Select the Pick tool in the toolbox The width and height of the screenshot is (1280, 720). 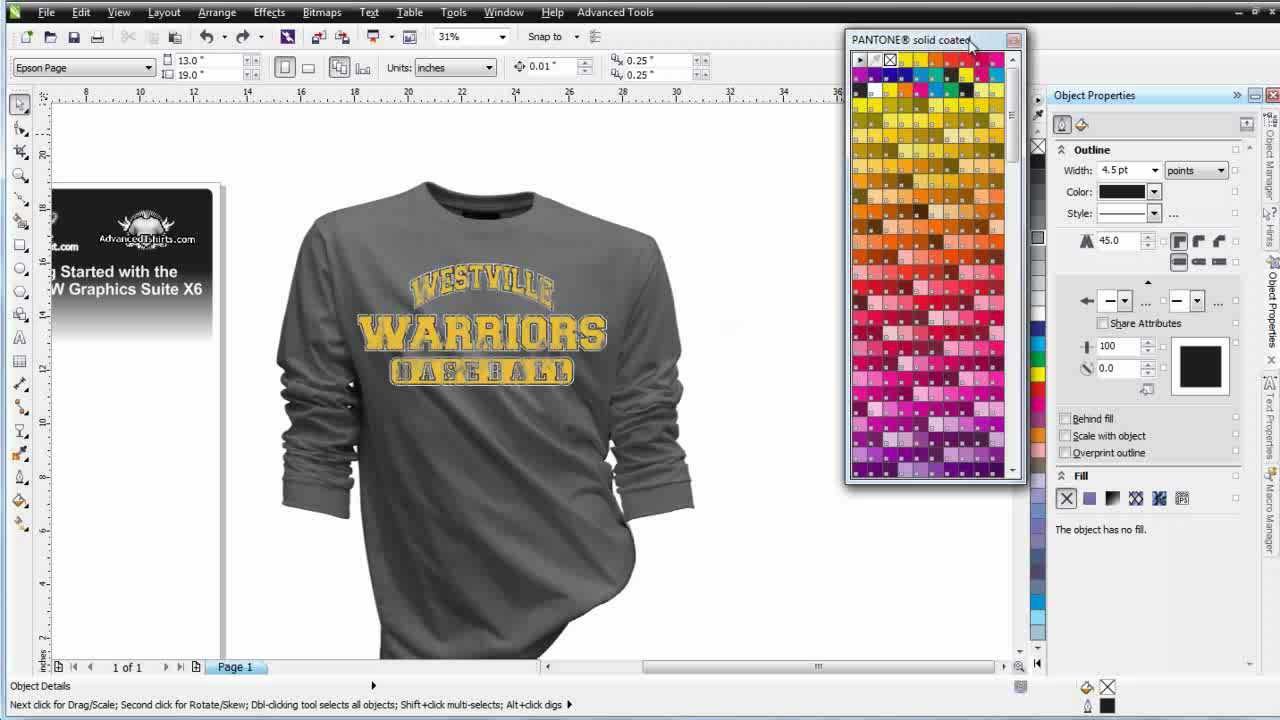20,104
